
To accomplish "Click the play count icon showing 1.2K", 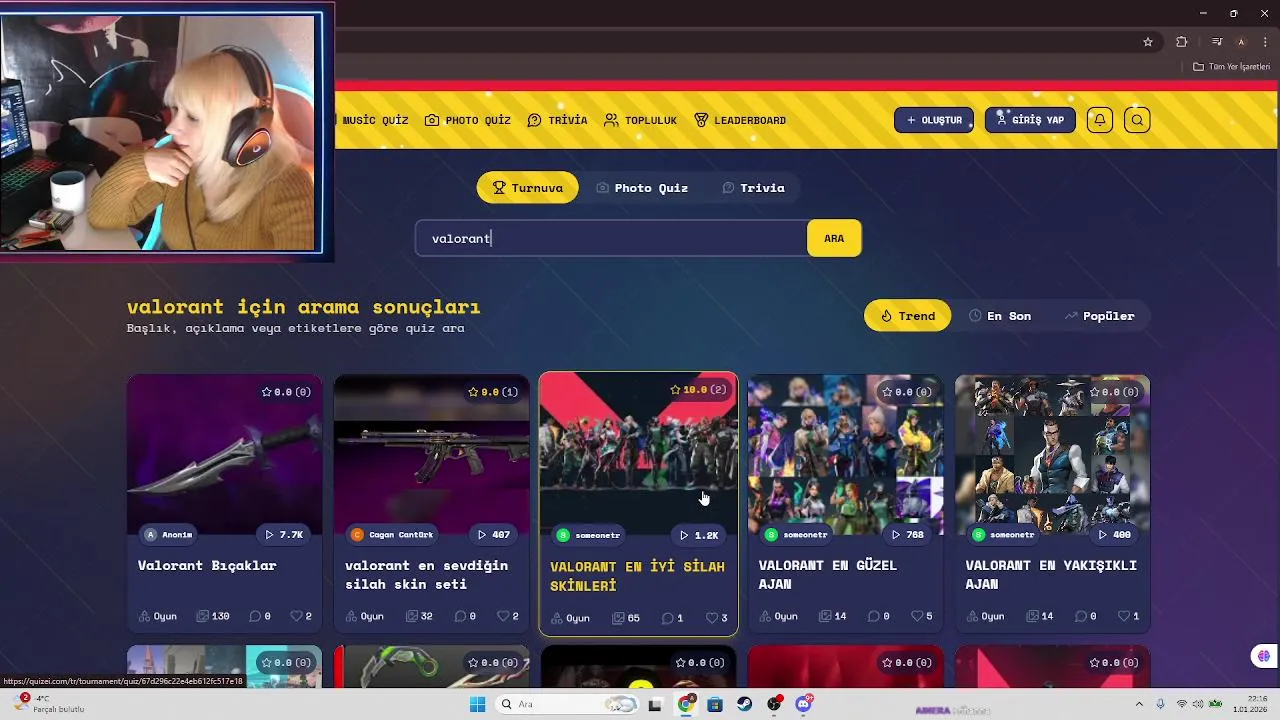I will (x=685, y=535).
